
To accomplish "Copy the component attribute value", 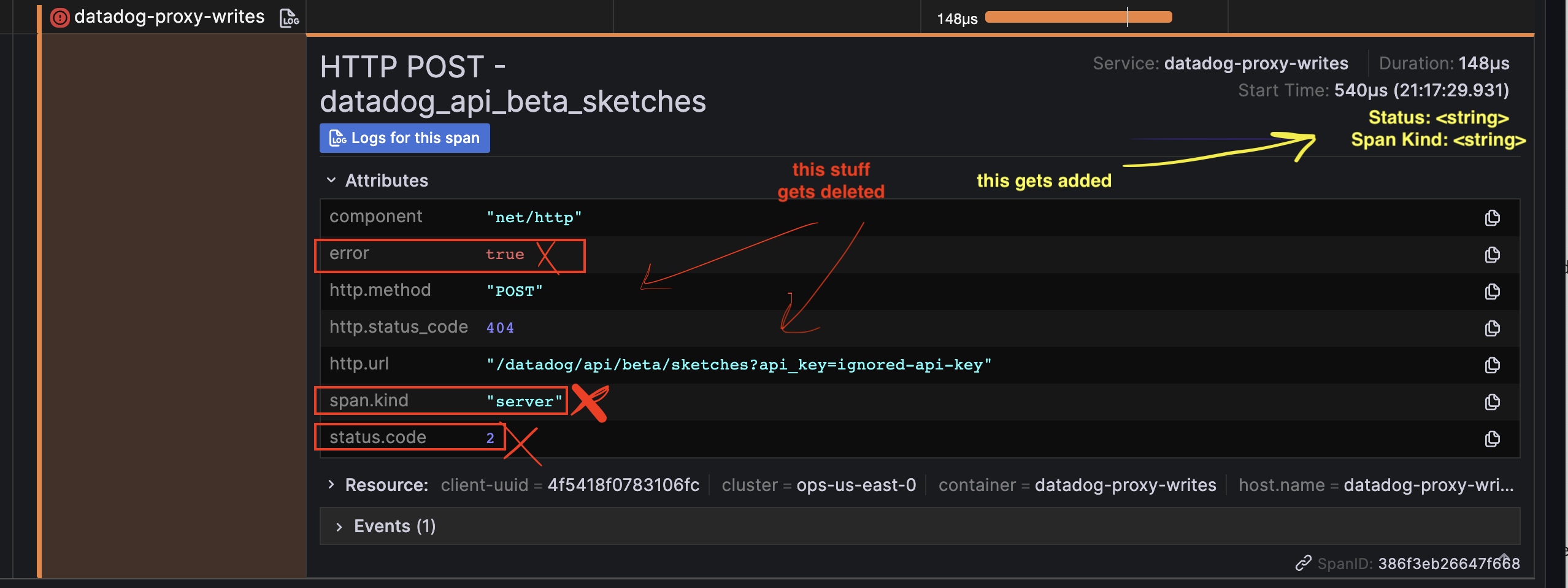I will coord(1492,218).
